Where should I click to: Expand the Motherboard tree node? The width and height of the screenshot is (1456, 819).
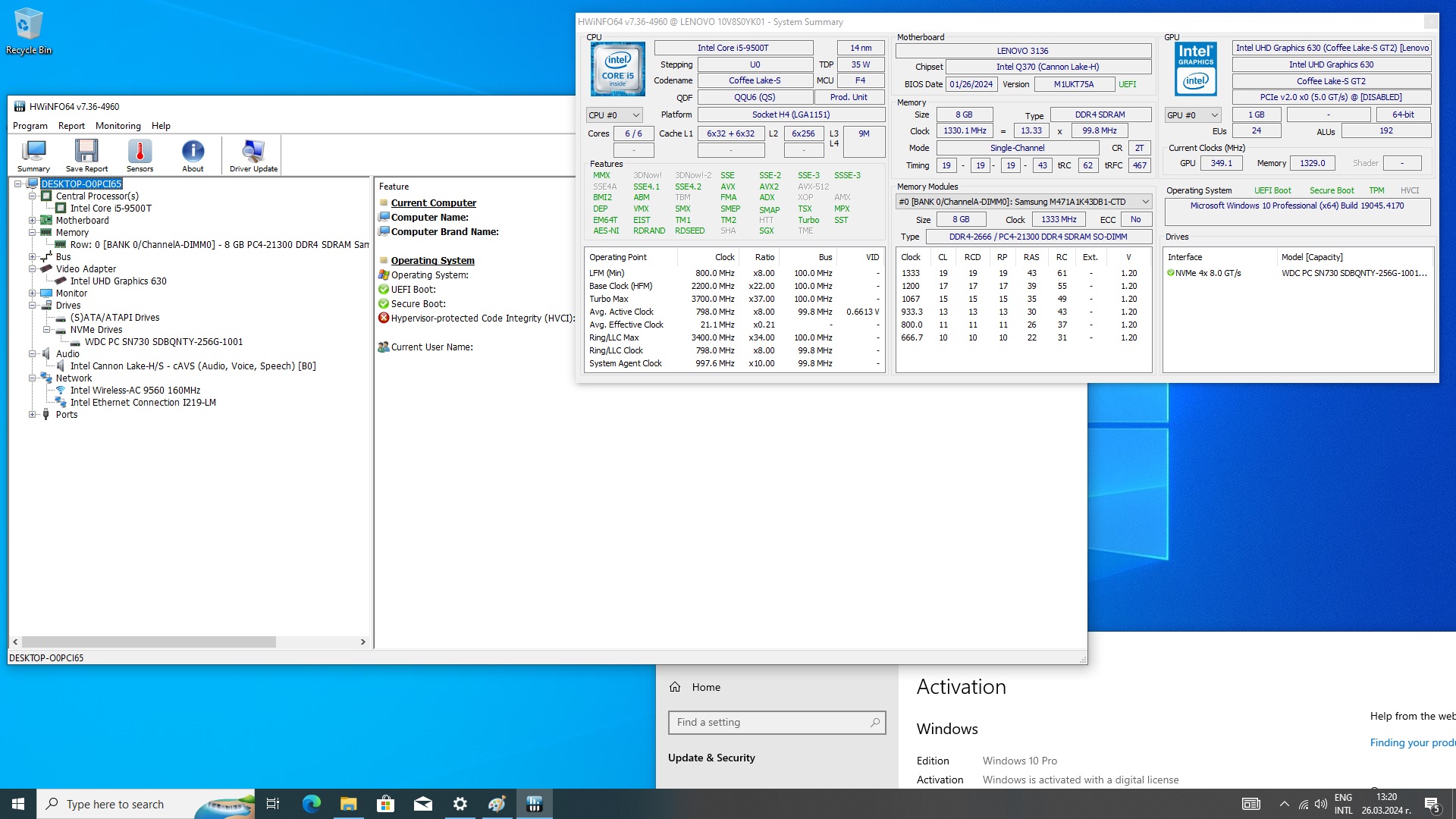point(32,221)
